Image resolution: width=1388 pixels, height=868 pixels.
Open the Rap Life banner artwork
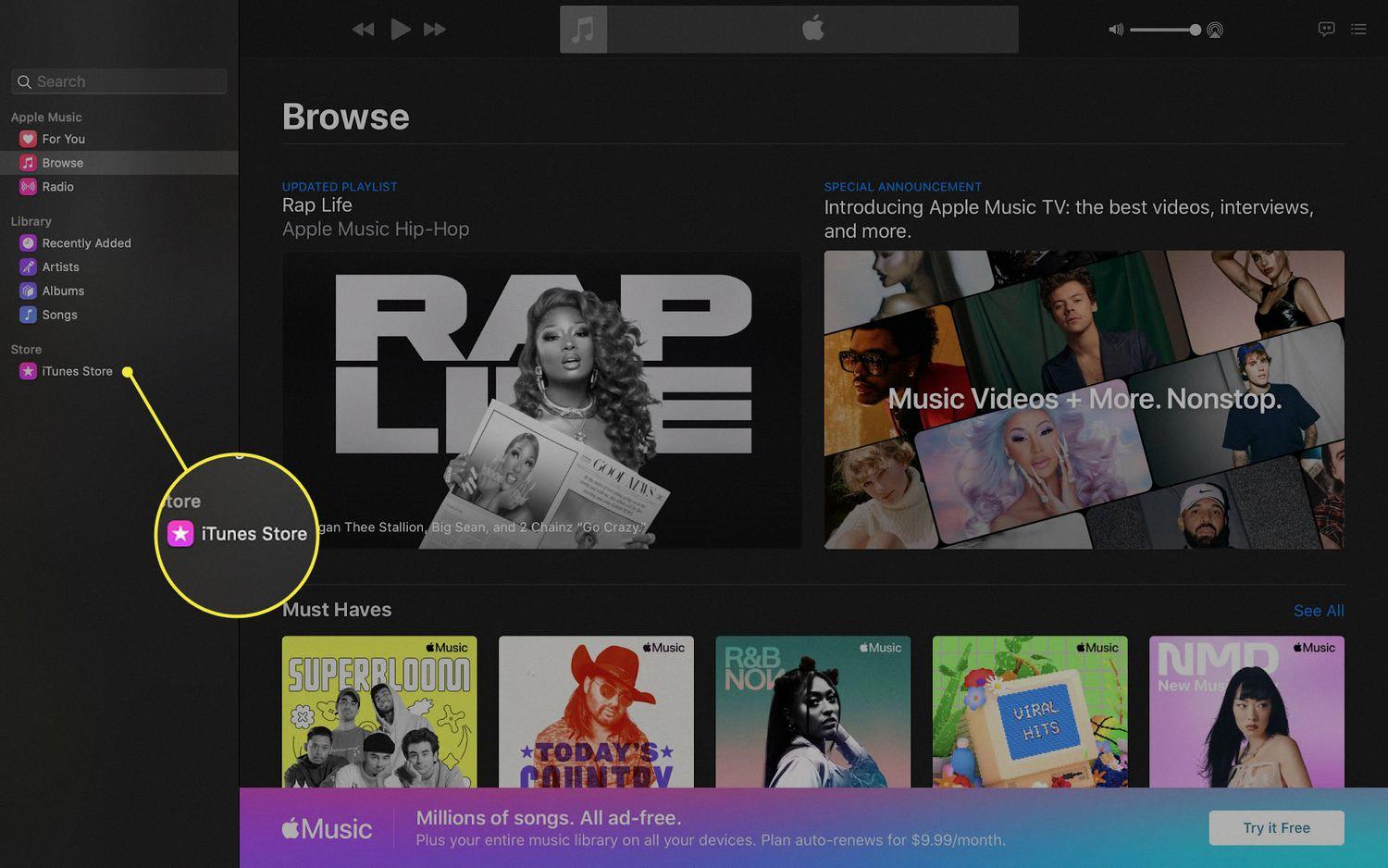click(x=542, y=400)
